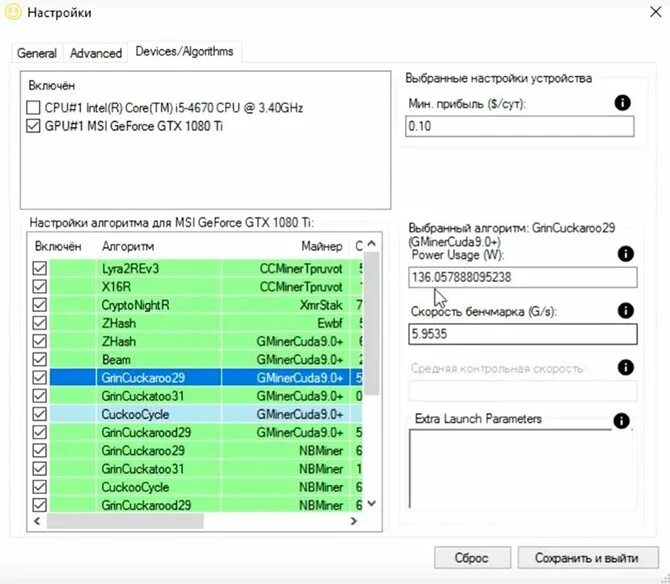Click info icon beside Power Usage (W)
The width and height of the screenshot is (670, 584).
tap(626, 254)
